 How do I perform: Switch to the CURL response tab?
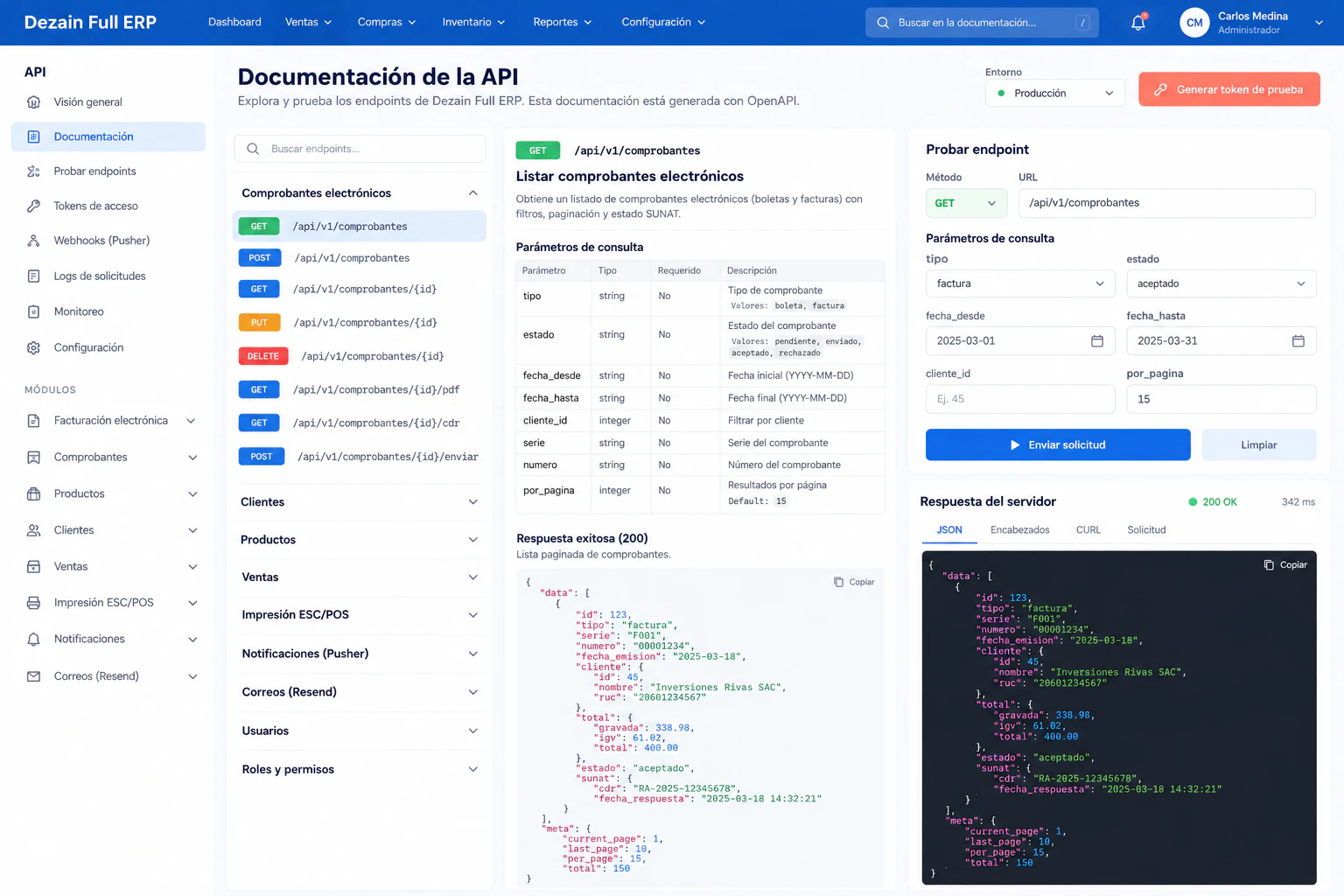tap(1088, 530)
